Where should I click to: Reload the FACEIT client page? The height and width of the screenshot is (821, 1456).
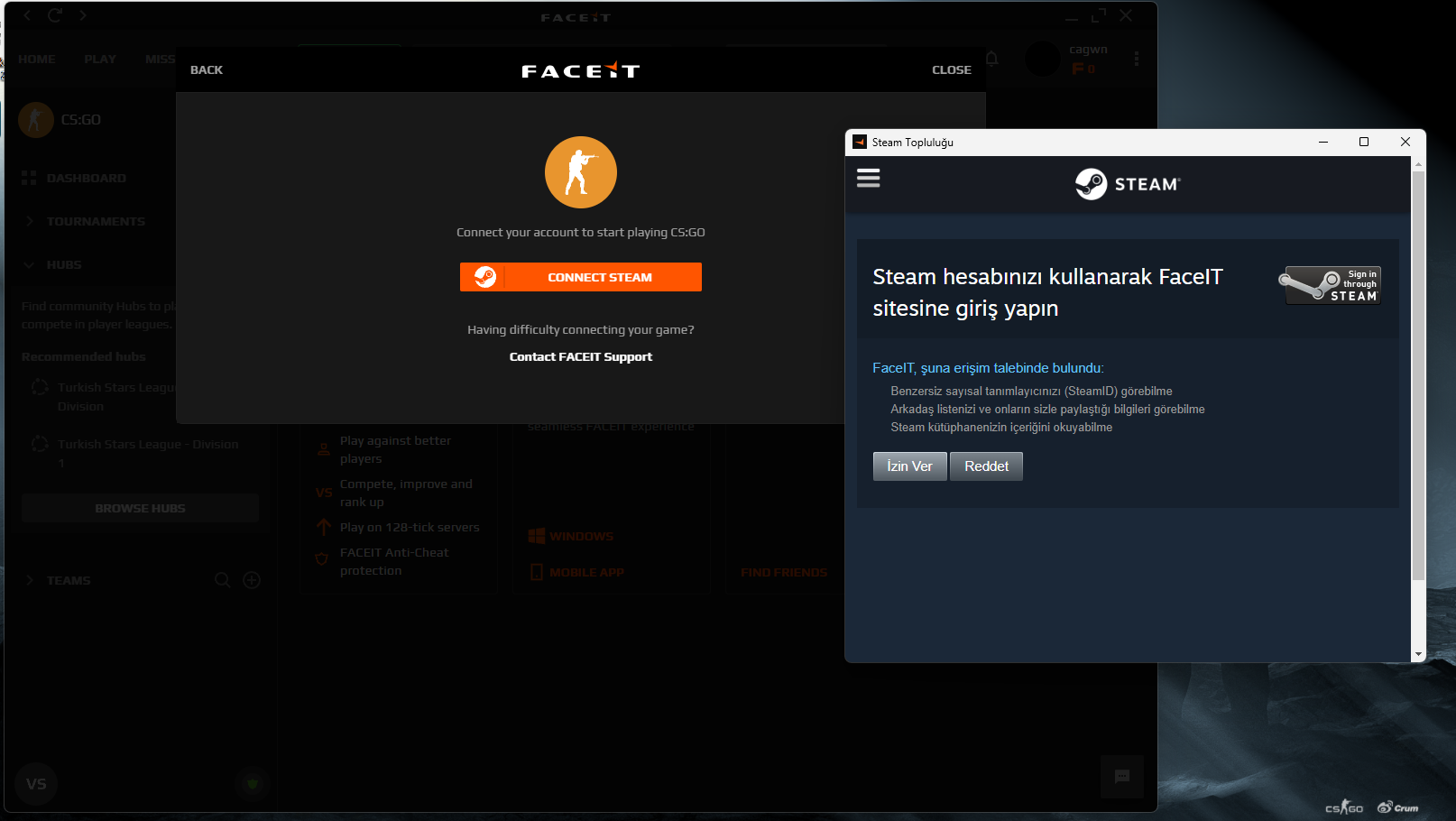pos(55,15)
